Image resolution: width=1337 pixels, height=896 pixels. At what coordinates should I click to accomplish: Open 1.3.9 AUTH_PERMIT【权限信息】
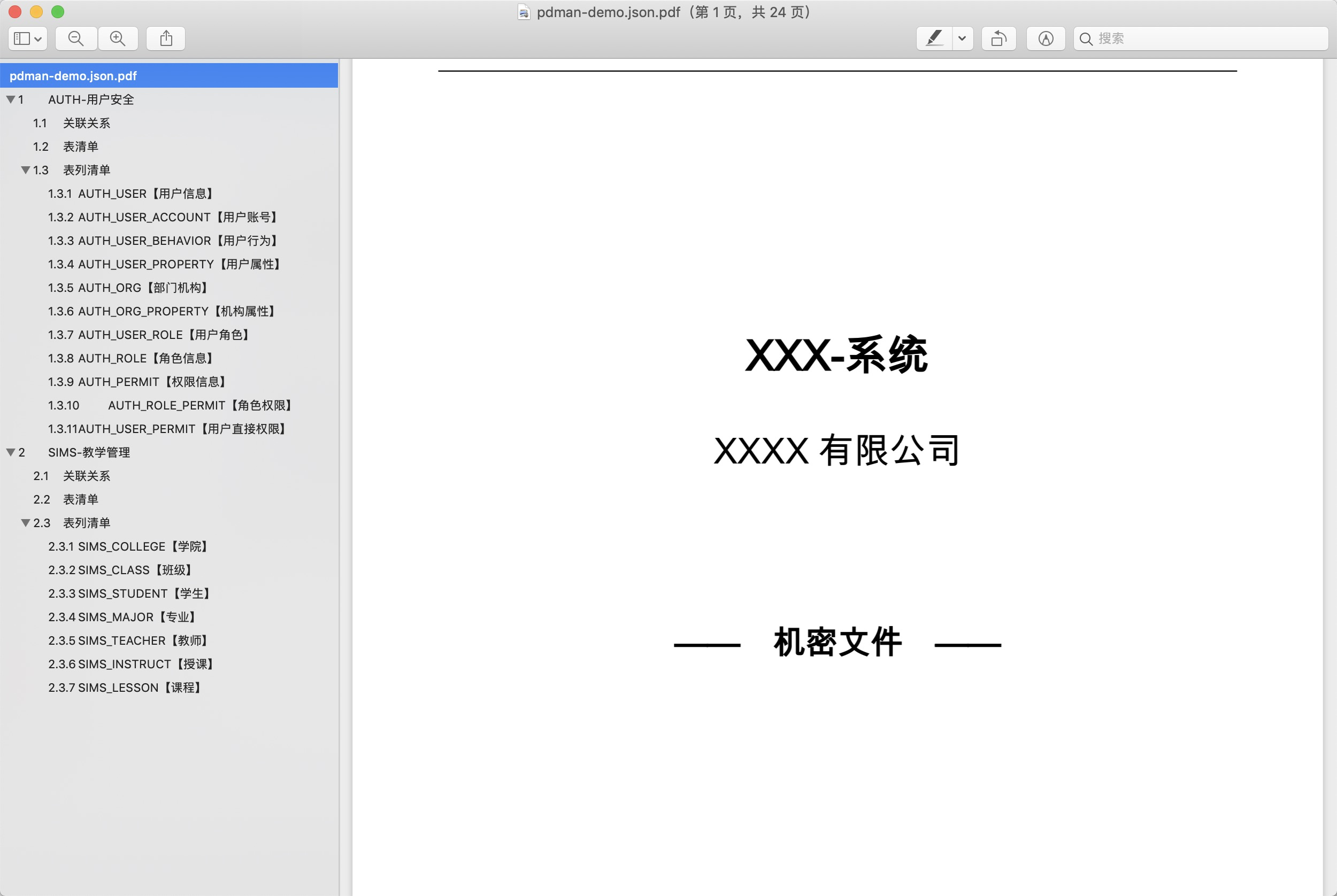[x=139, y=382]
